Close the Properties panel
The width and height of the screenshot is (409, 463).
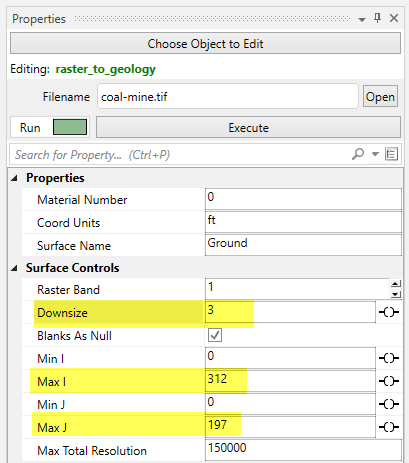click(394, 18)
